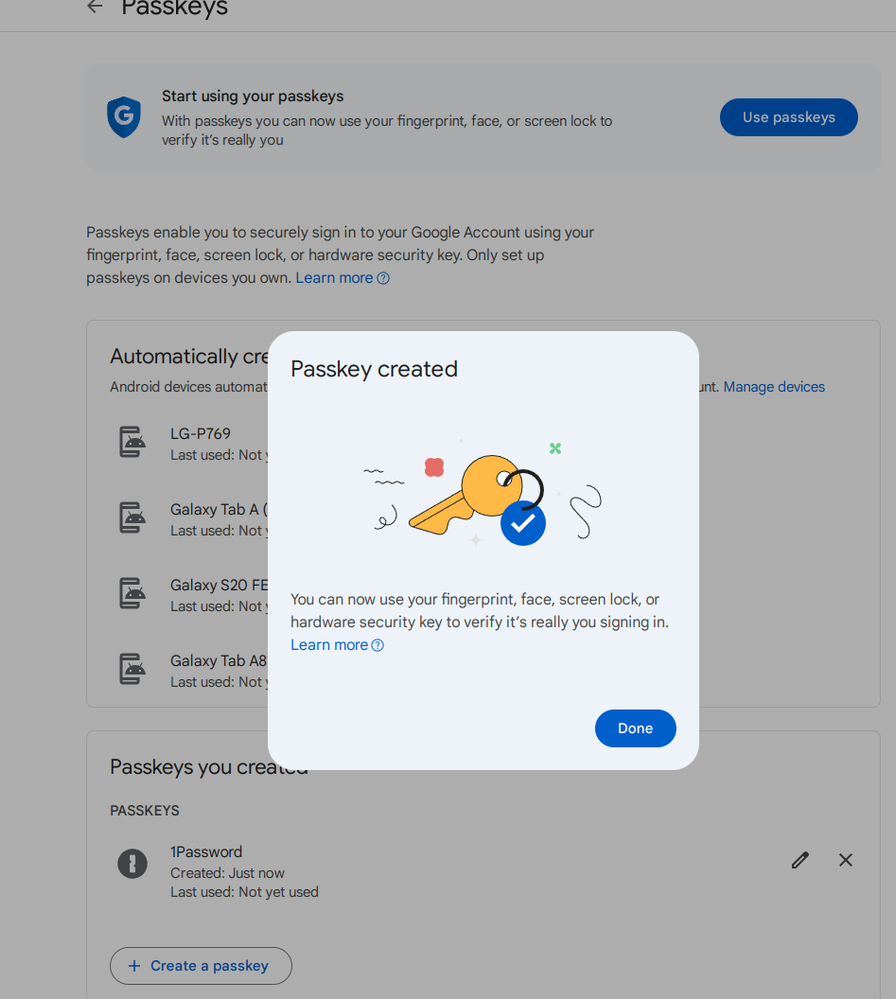Image resolution: width=896 pixels, height=999 pixels.
Task: Click the Done button in dialog
Action: coord(635,728)
